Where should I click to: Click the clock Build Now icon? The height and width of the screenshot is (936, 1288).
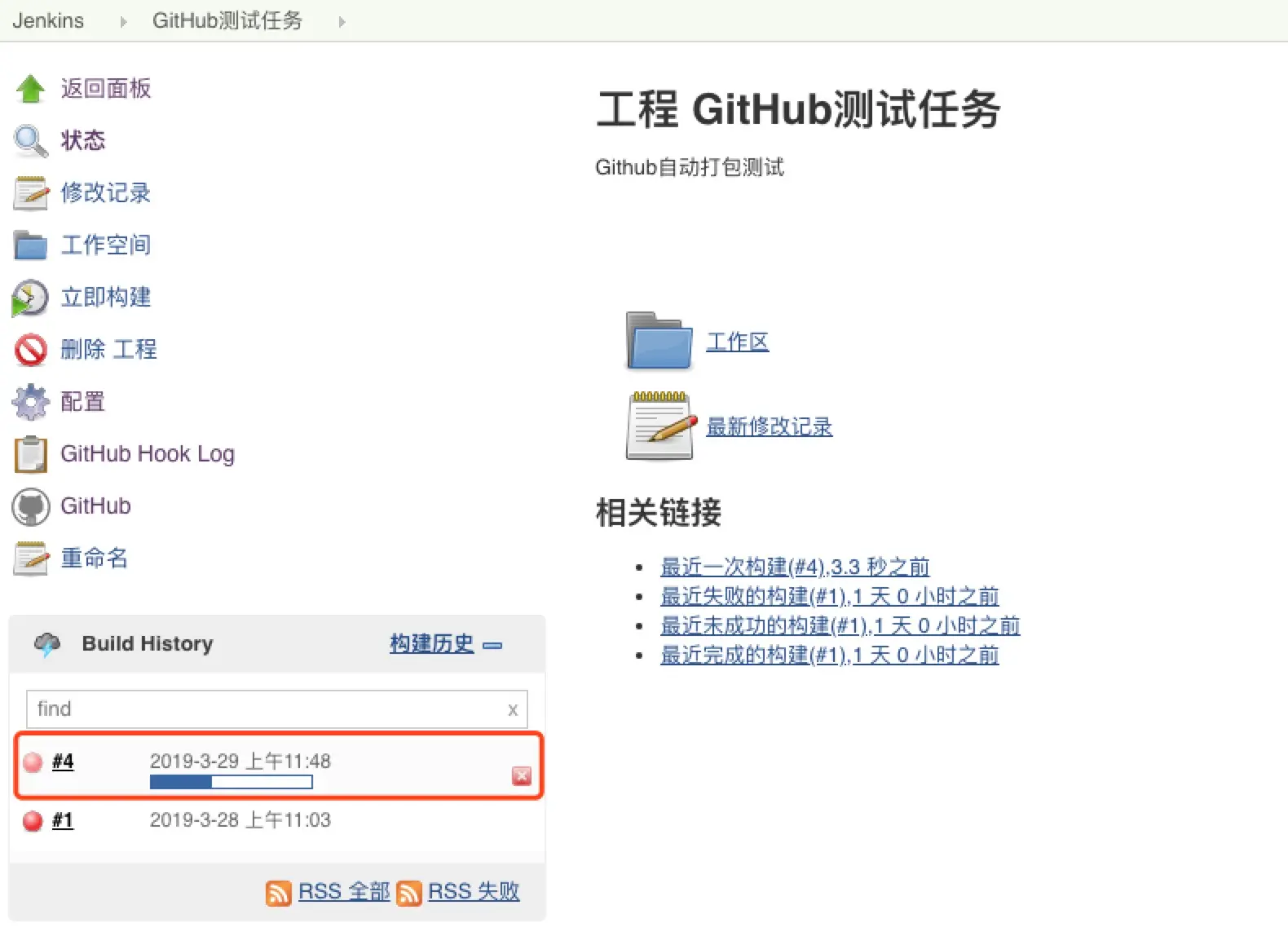[30, 298]
